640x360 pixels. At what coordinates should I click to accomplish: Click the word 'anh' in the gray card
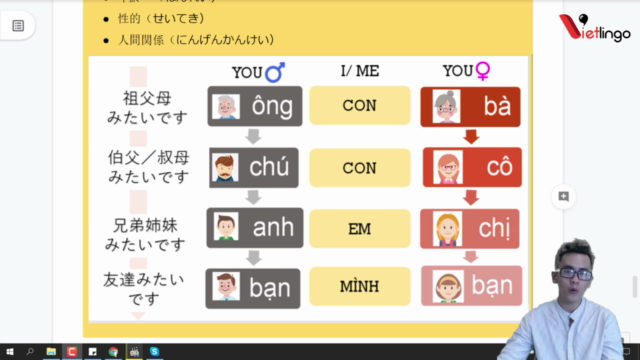[273, 227]
